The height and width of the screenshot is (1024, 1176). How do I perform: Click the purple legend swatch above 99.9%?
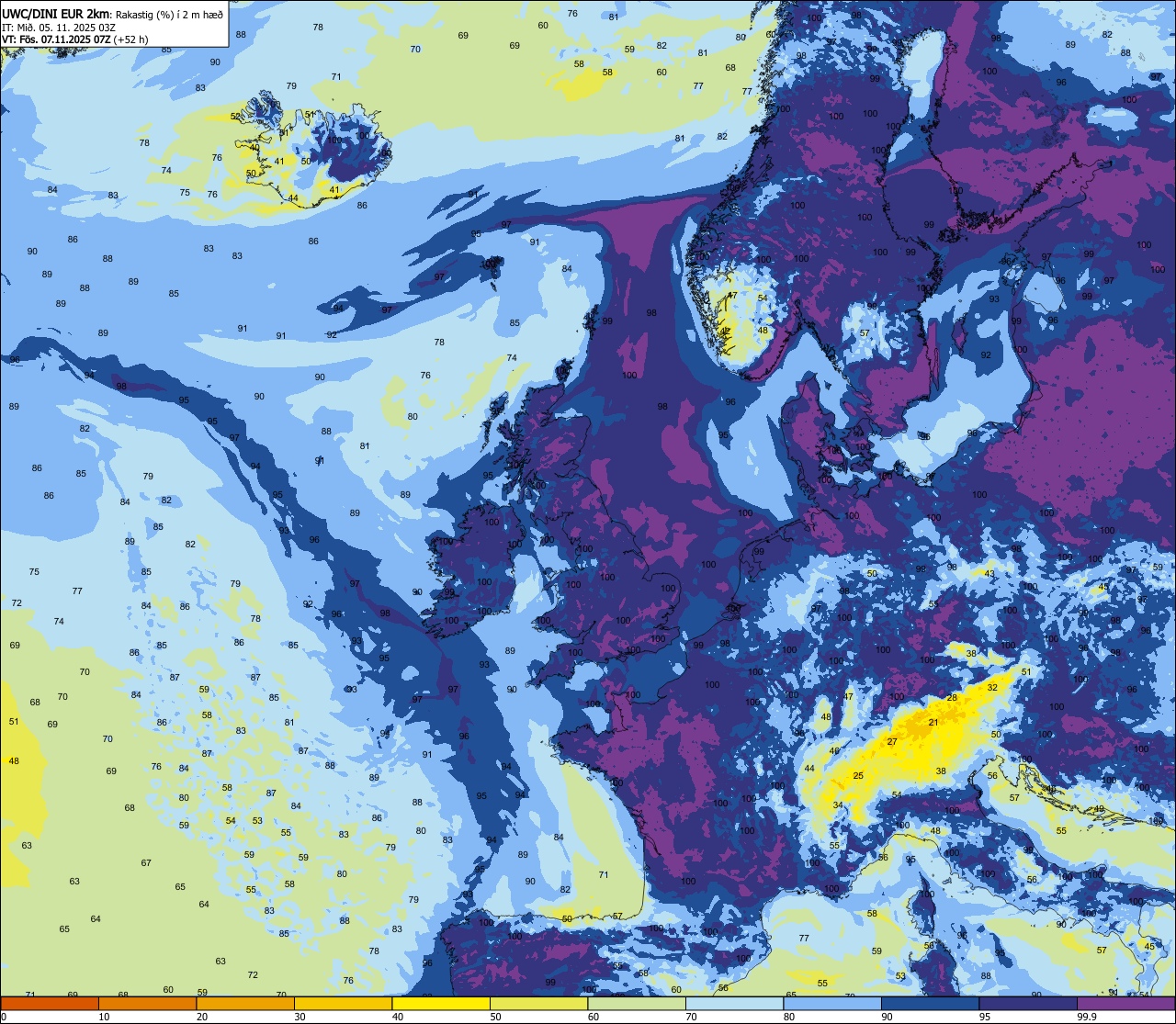pyautogui.click(x=1125, y=1003)
